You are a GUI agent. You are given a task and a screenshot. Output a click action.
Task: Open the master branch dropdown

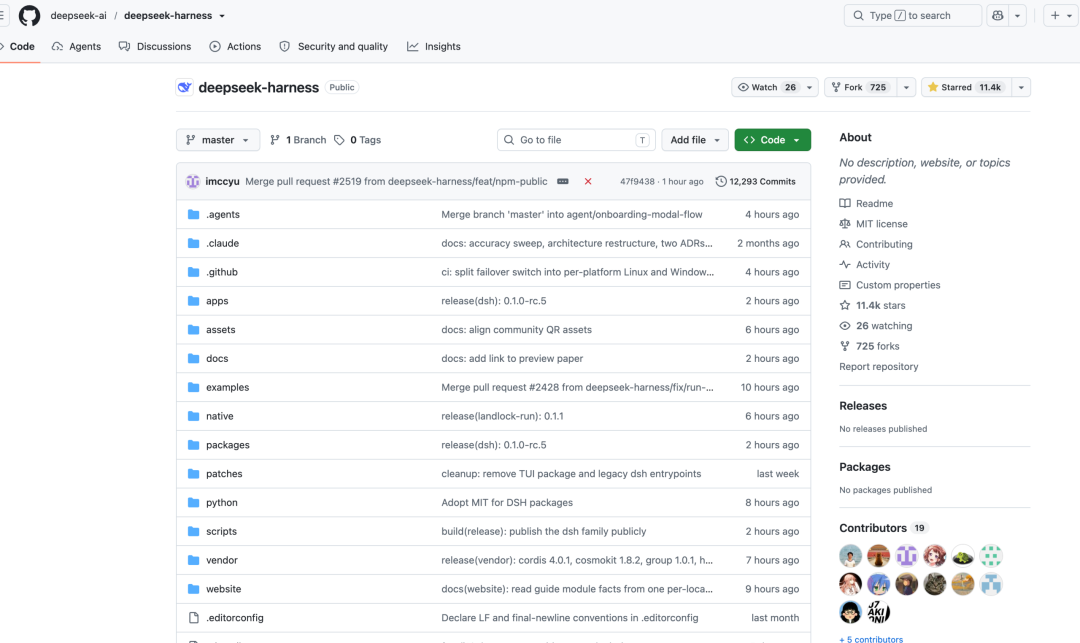click(218, 140)
